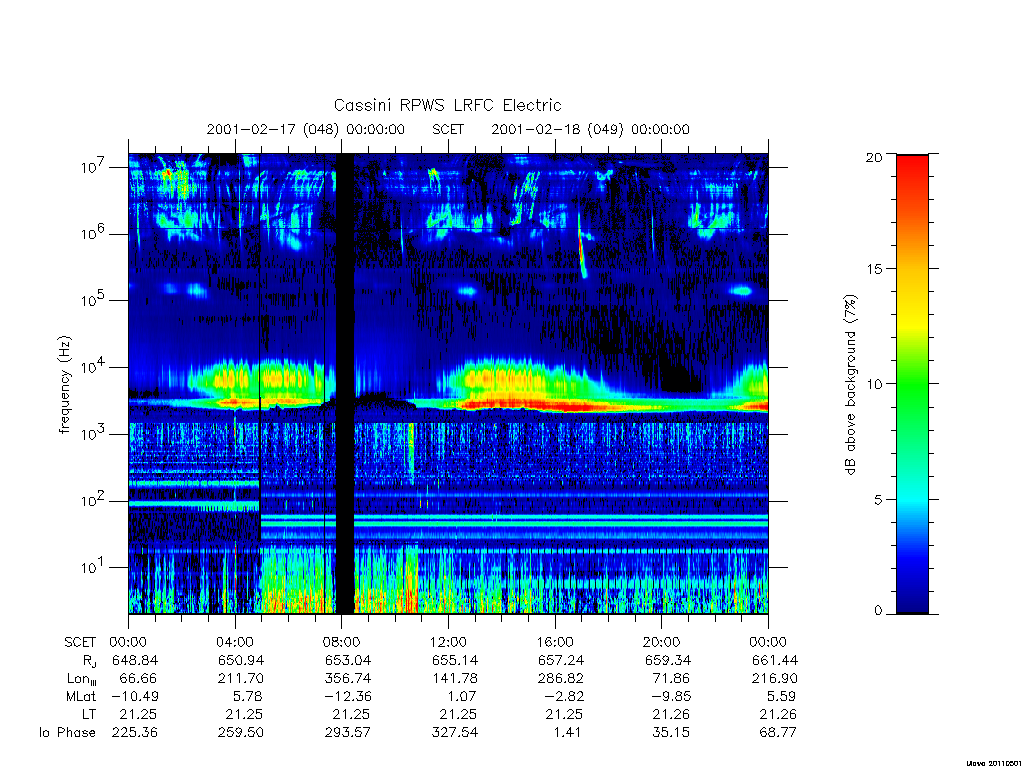Click the RJ value '655.14'
1024x768 pixels.
tap(454, 660)
